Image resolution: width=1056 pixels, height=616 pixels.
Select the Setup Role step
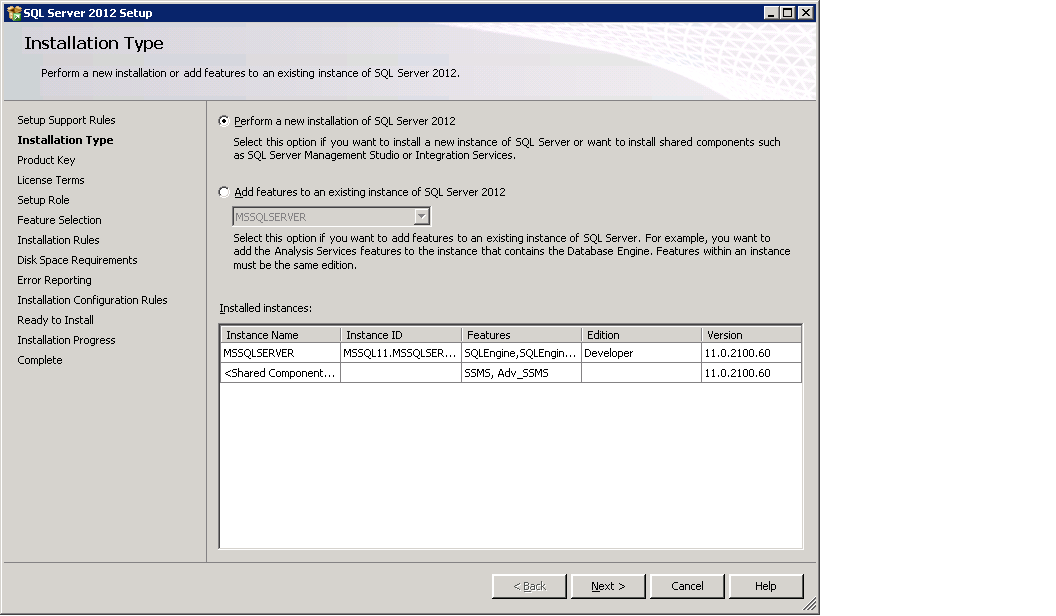[x=43, y=200]
